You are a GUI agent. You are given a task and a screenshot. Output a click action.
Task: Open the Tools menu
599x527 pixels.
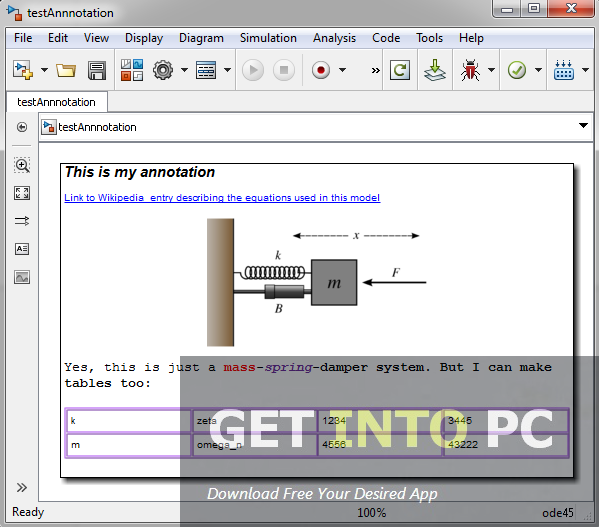[x=429, y=38]
